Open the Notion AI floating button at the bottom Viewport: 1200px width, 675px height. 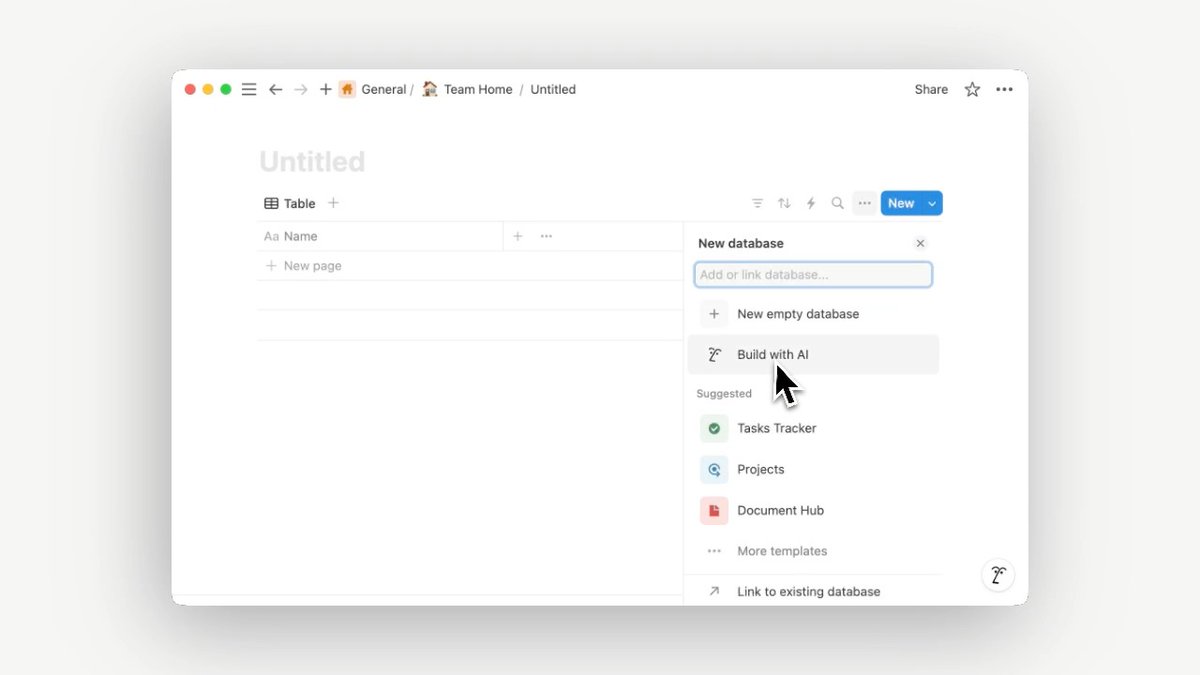click(x=997, y=575)
